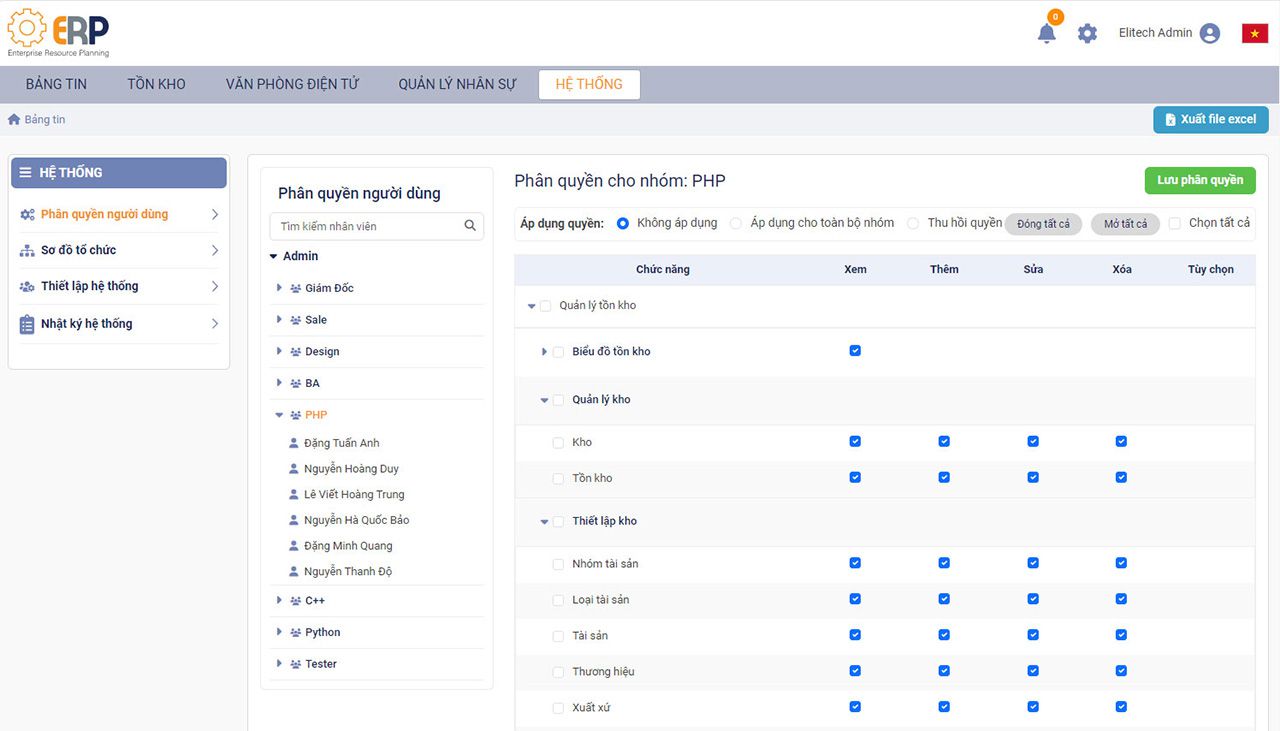The height and width of the screenshot is (731, 1280).
Task: Click the Bảng tin breadcrumb link
Action: point(45,119)
